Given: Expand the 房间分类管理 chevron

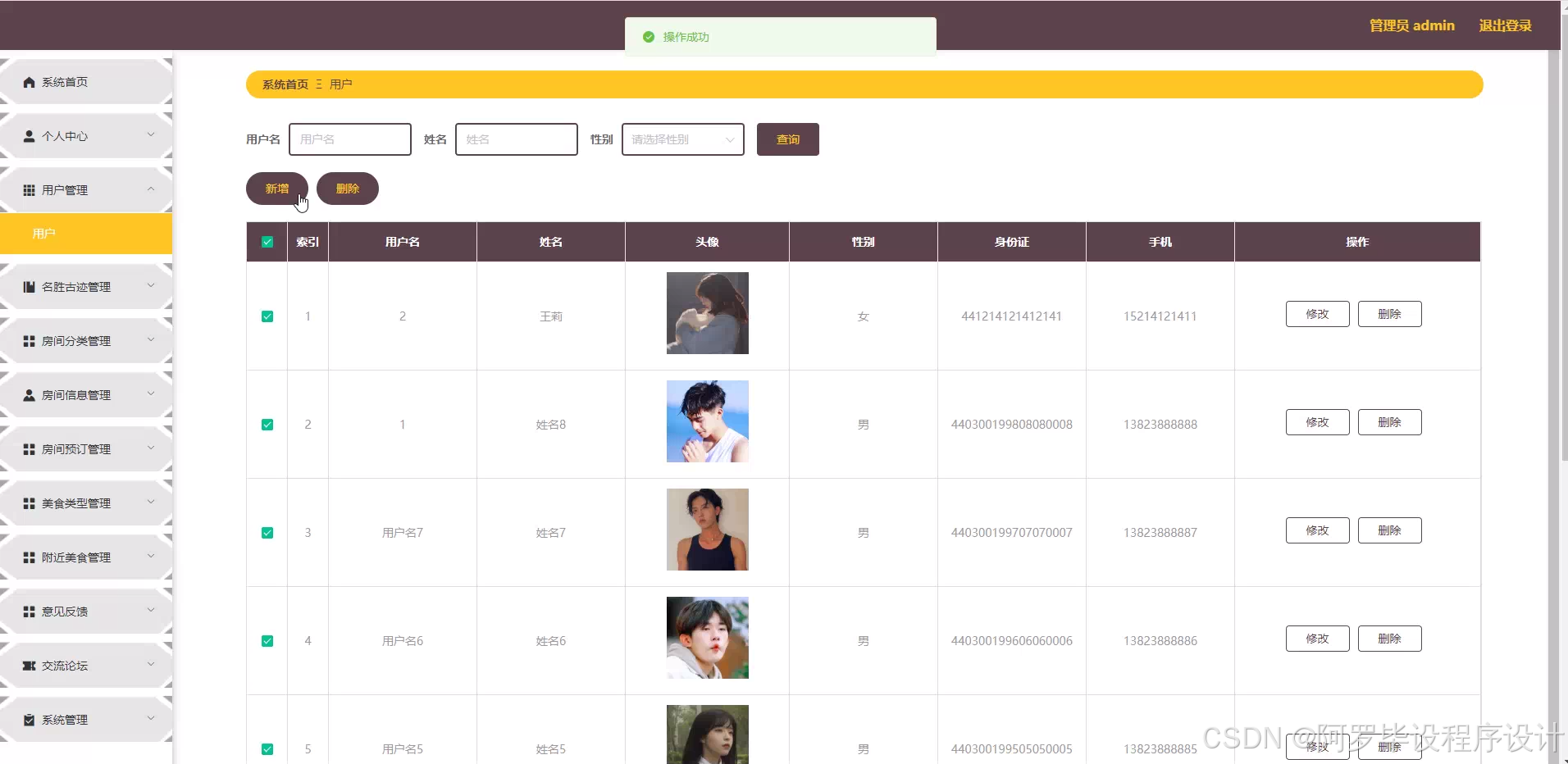Looking at the screenshot, I should (x=151, y=339).
